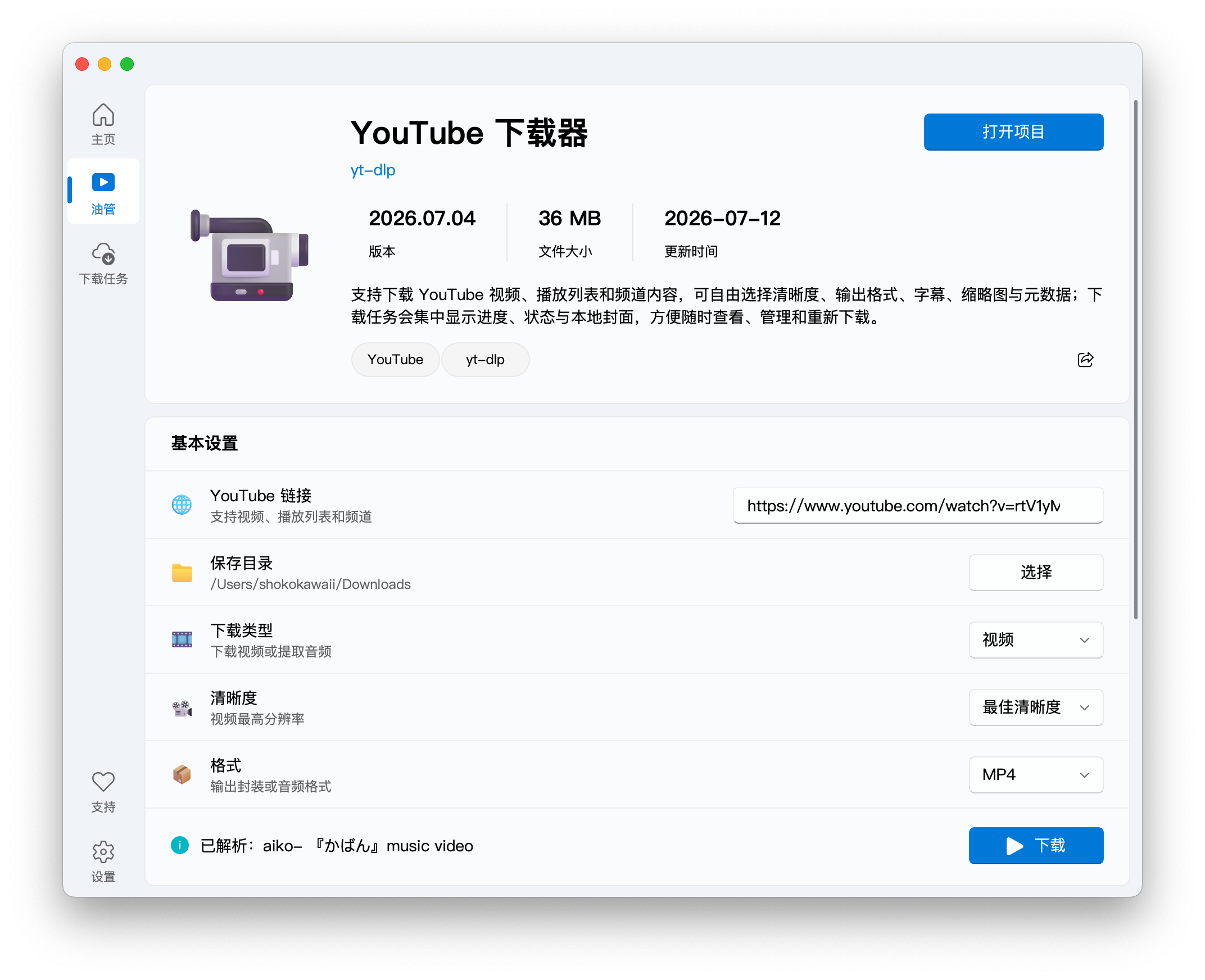Click the vertical scrollbar on the right
The image size is (1205, 980).
click(x=1136, y=360)
